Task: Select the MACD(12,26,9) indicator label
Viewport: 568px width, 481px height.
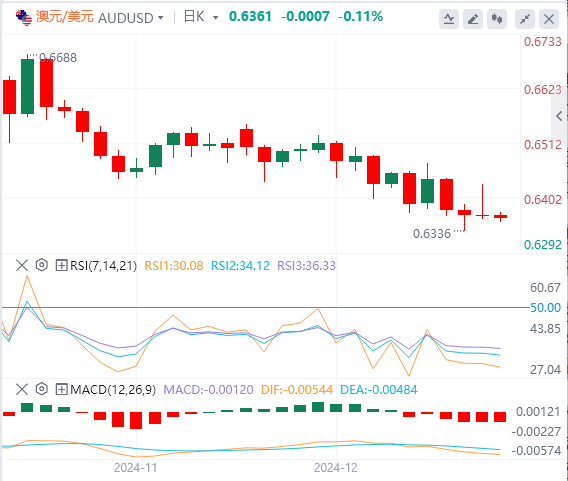Action: 113,389
